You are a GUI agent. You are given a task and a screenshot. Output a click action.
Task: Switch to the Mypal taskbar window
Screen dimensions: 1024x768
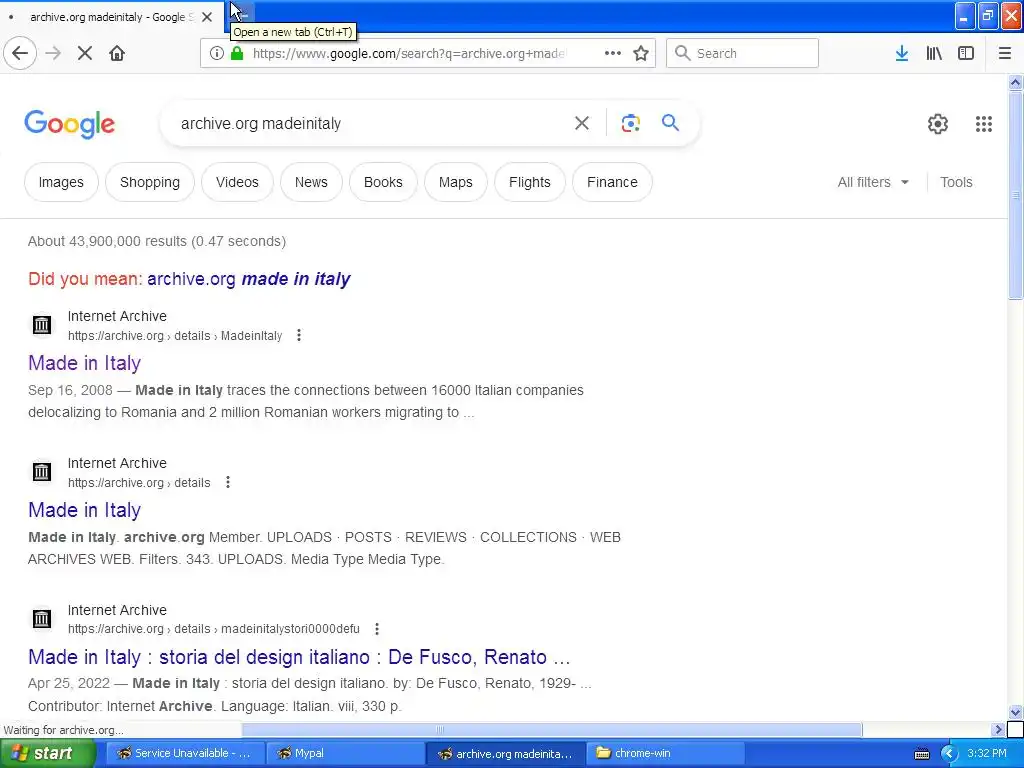345,754
